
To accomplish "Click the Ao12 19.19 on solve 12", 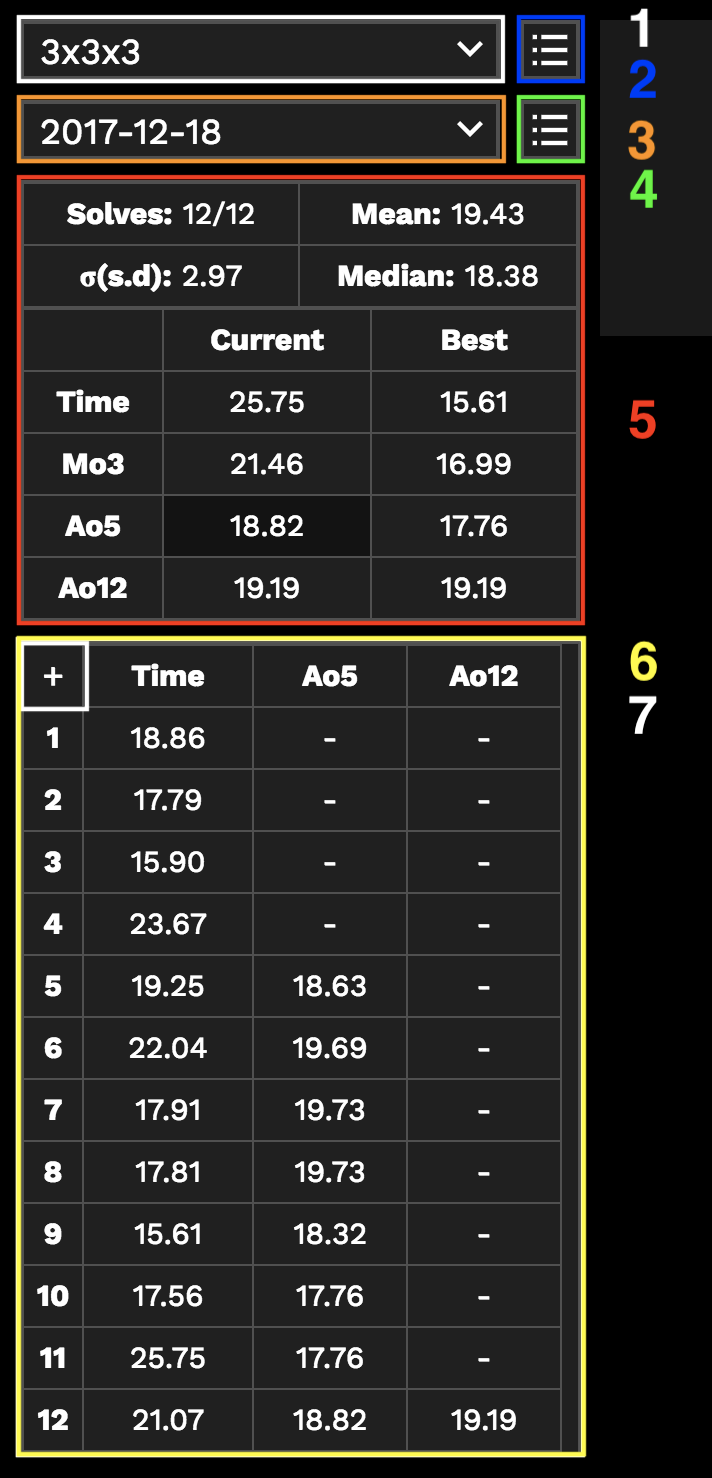I will (x=484, y=1420).
